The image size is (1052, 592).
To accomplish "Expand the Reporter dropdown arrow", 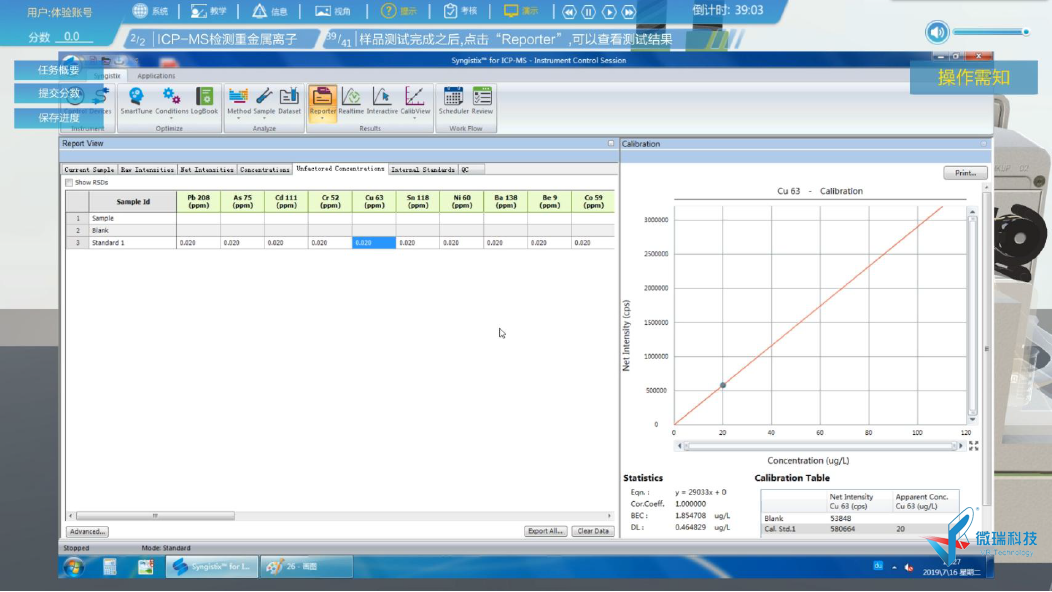I will [x=322, y=118].
